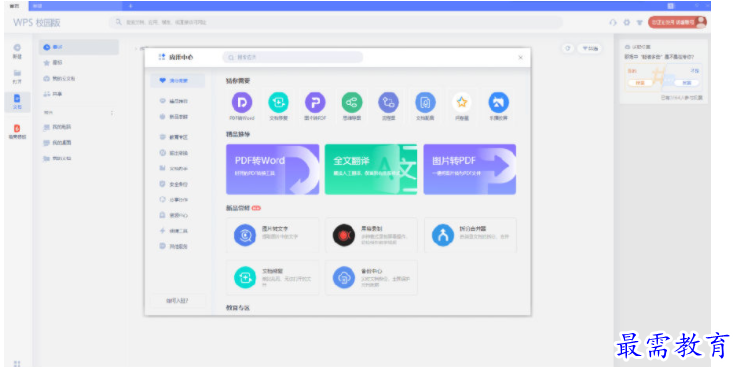The height and width of the screenshot is (377, 738).
Task: Open the blue image icon at row end
Action: pyautogui.click(x=498, y=102)
